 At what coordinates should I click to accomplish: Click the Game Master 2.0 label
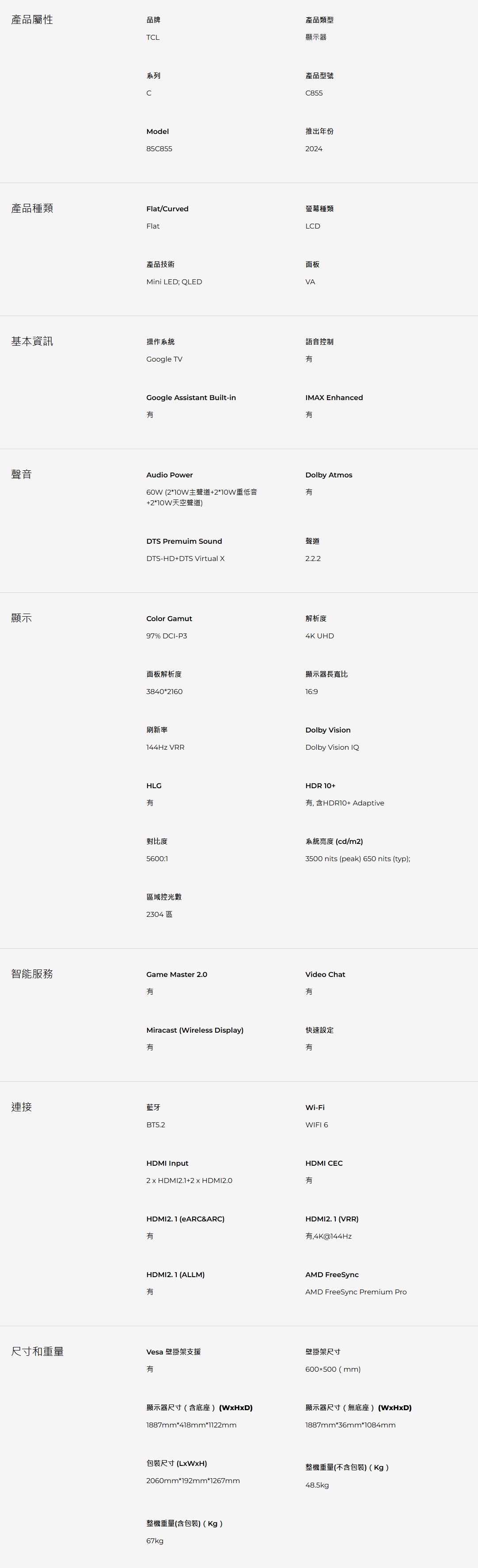point(176,974)
